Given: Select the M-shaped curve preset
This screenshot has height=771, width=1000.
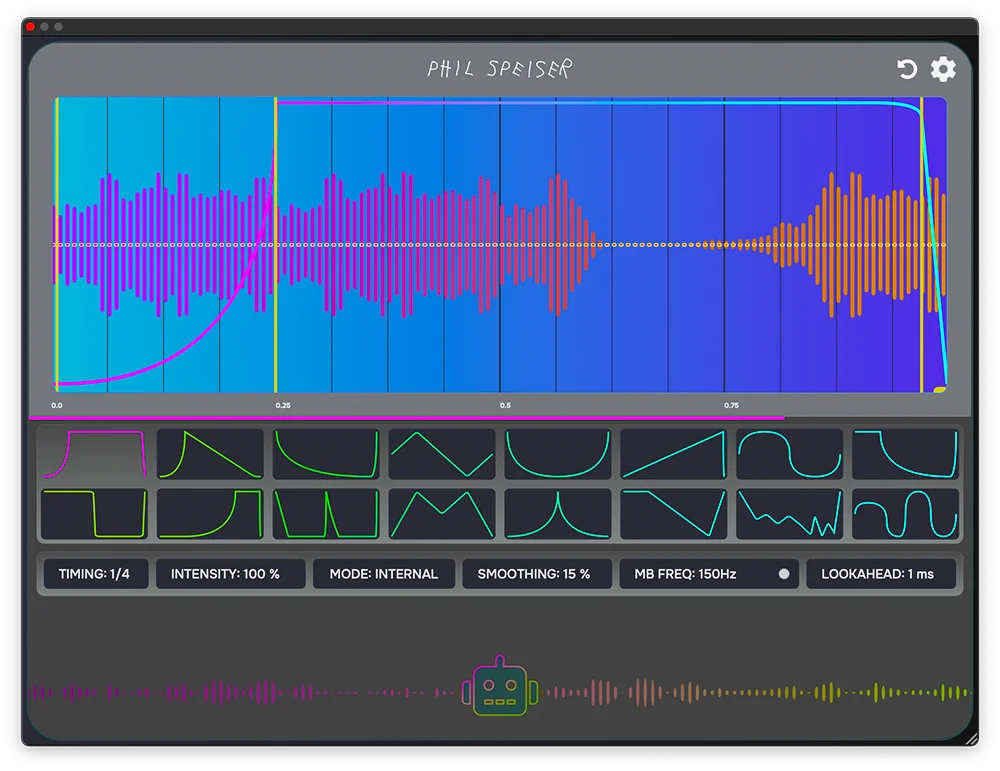Looking at the screenshot, I should [441, 511].
